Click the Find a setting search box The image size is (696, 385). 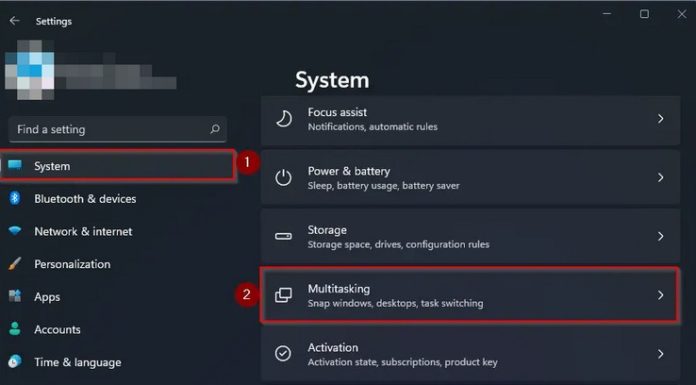point(118,129)
